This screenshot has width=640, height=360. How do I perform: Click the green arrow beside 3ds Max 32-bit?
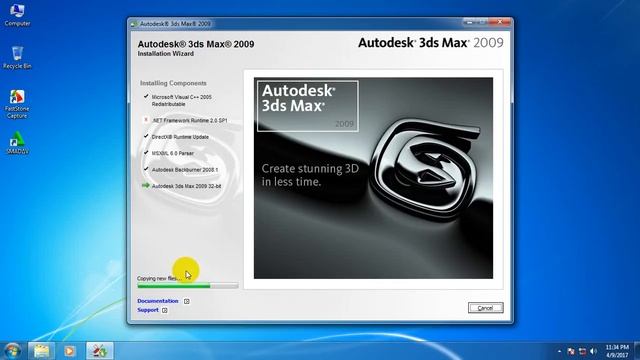[146, 185]
